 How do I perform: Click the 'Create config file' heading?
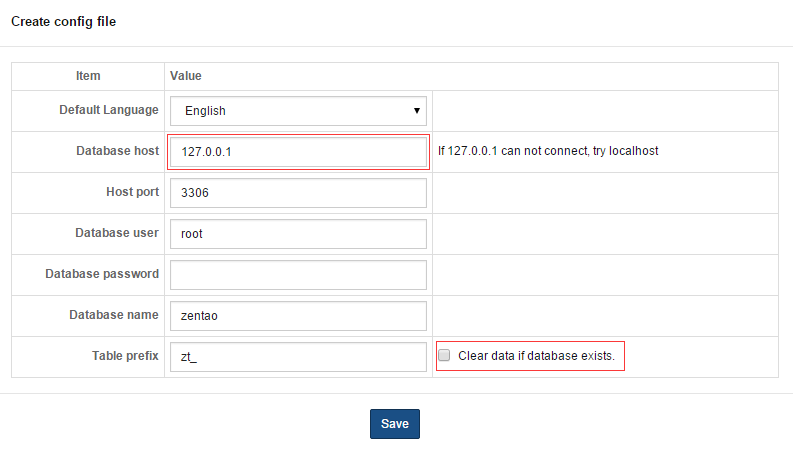click(x=63, y=21)
